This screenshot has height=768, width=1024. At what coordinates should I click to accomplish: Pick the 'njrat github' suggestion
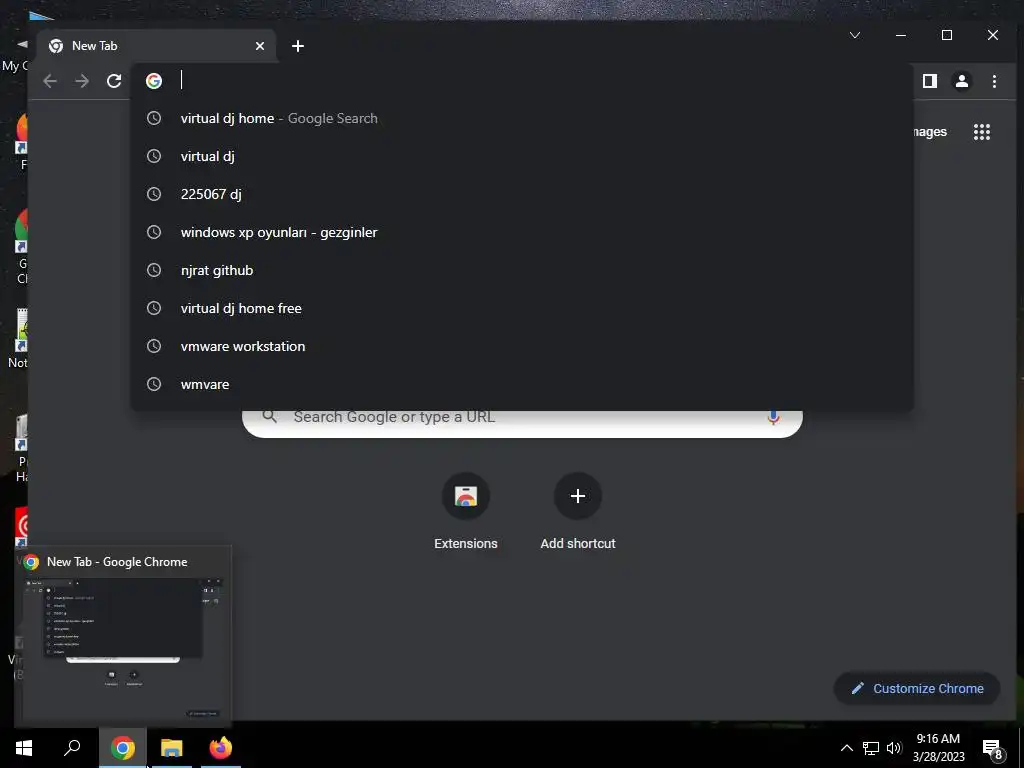coord(521,270)
